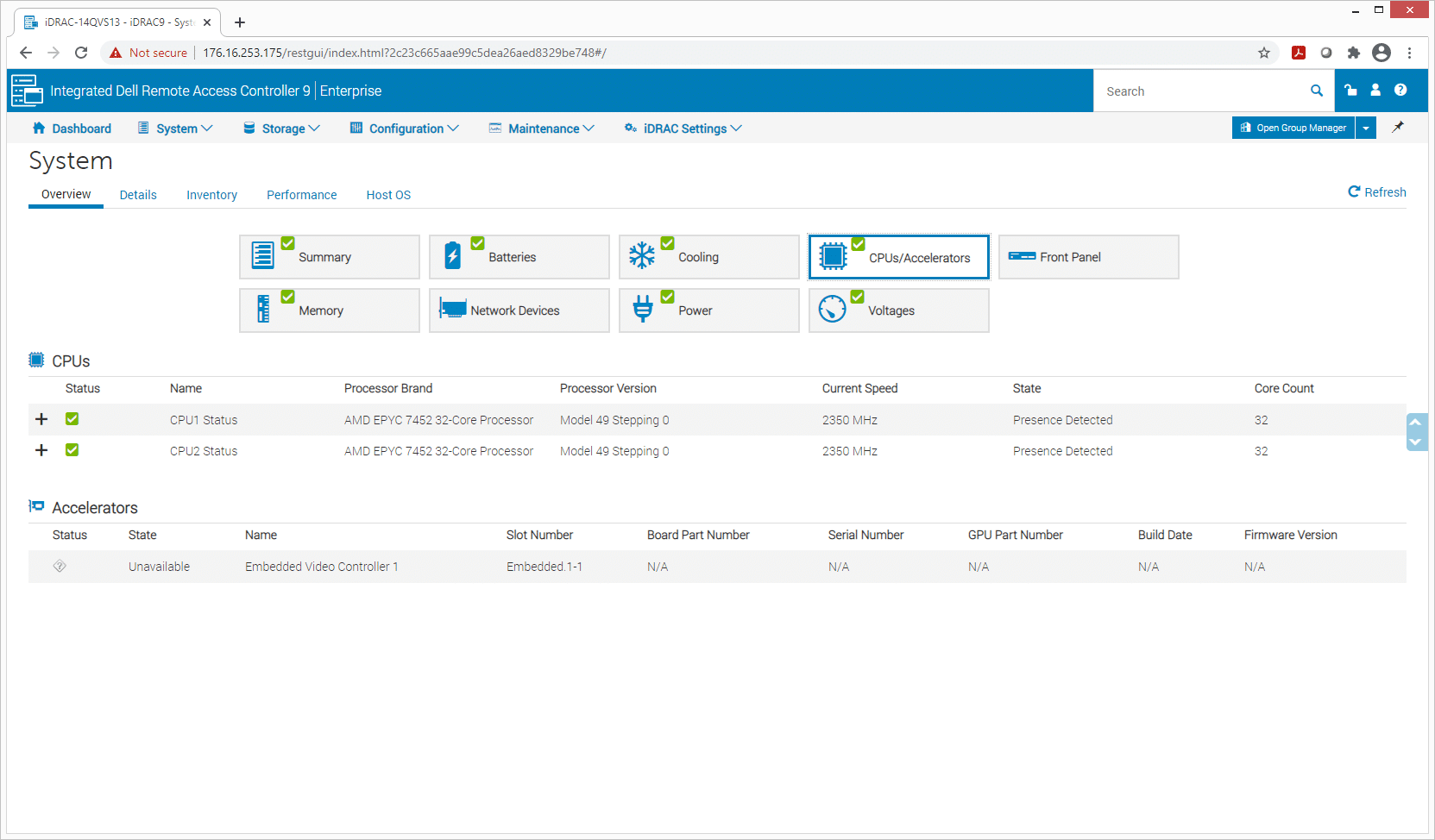The height and width of the screenshot is (840, 1435).
Task: Click CPU1 Status green checkbox
Action: click(72, 419)
